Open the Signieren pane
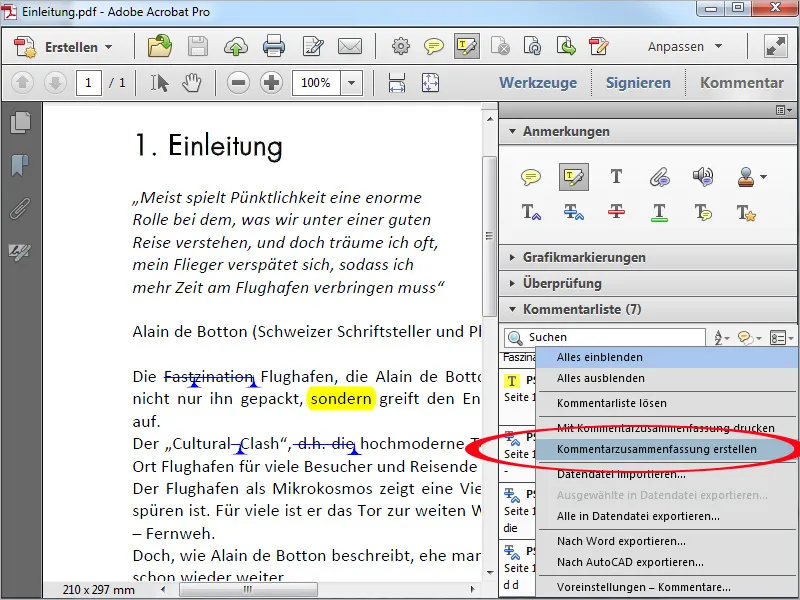 coord(638,83)
